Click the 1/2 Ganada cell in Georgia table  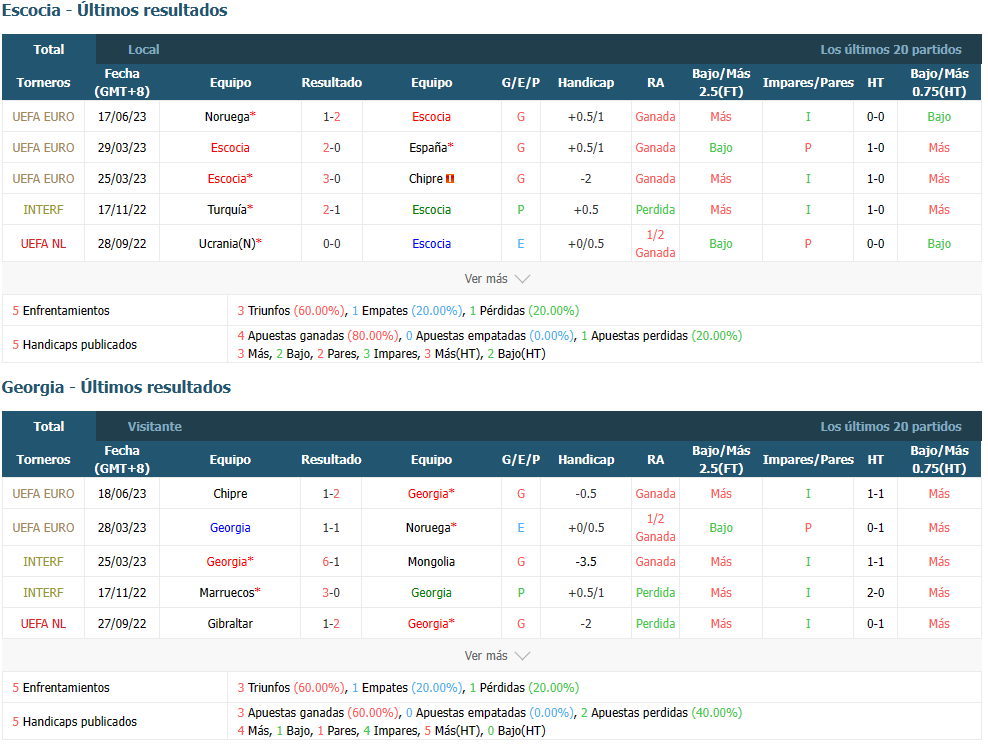pos(655,528)
